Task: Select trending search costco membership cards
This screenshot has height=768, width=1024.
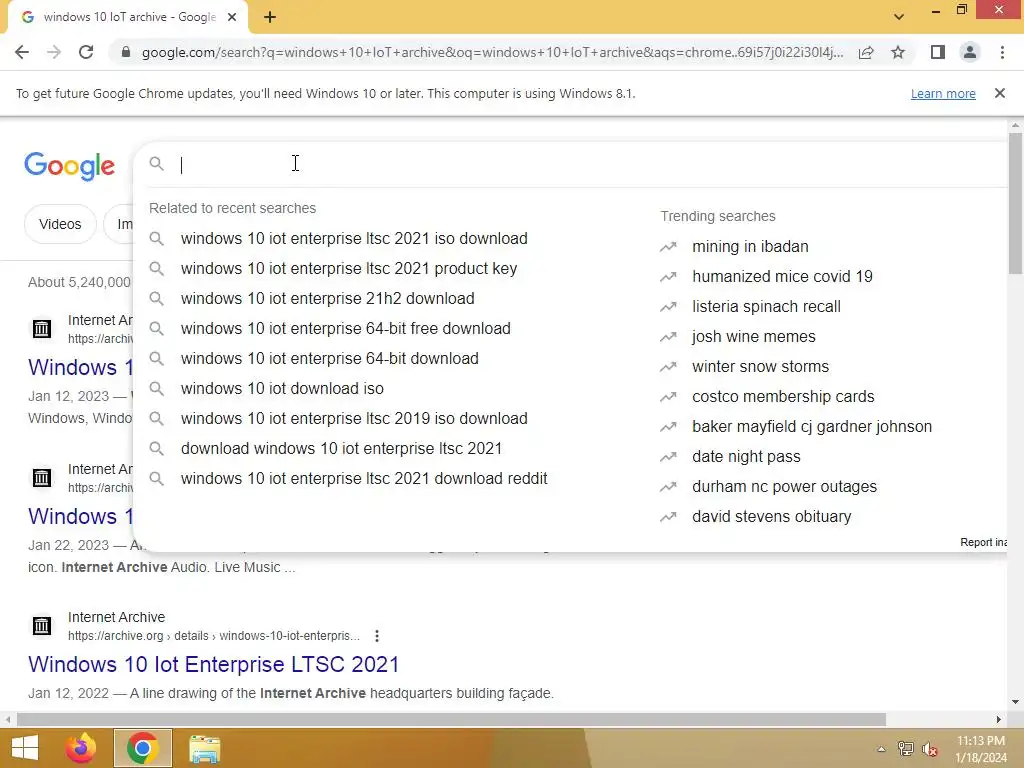Action: tap(783, 396)
